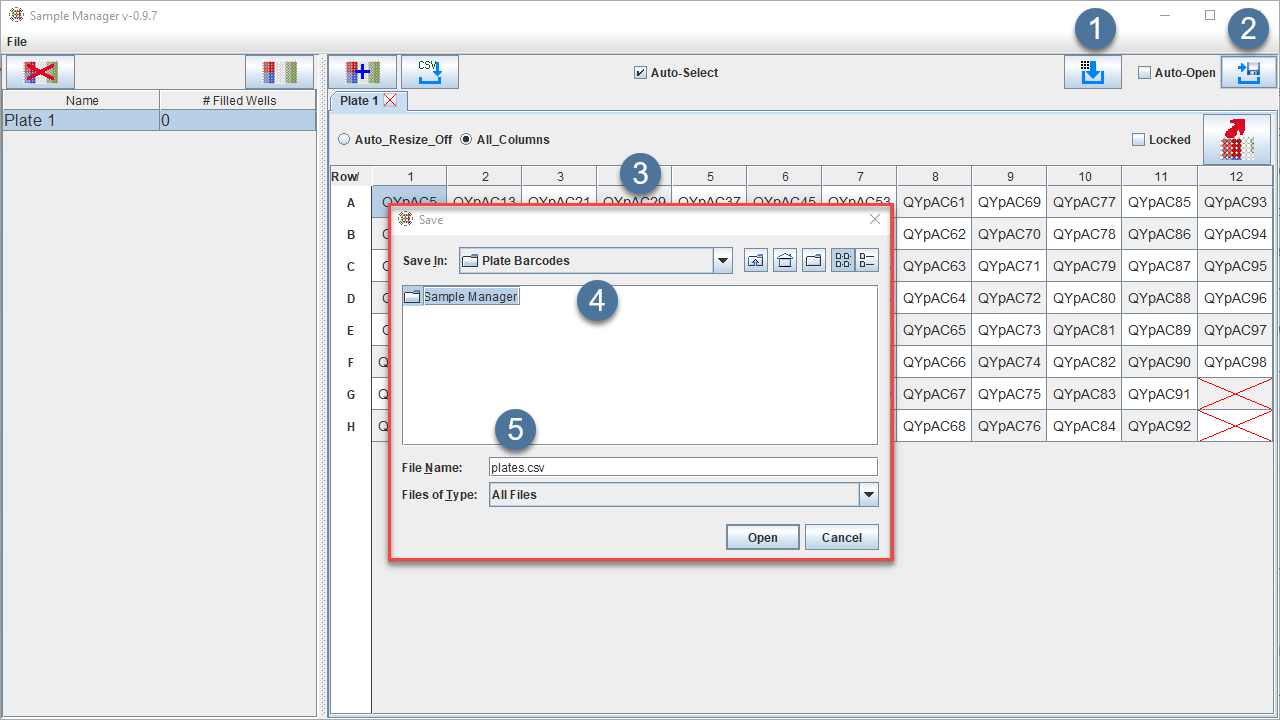Open the Files of Type dropdown
Viewport: 1280px width, 720px height.
coord(869,495)
